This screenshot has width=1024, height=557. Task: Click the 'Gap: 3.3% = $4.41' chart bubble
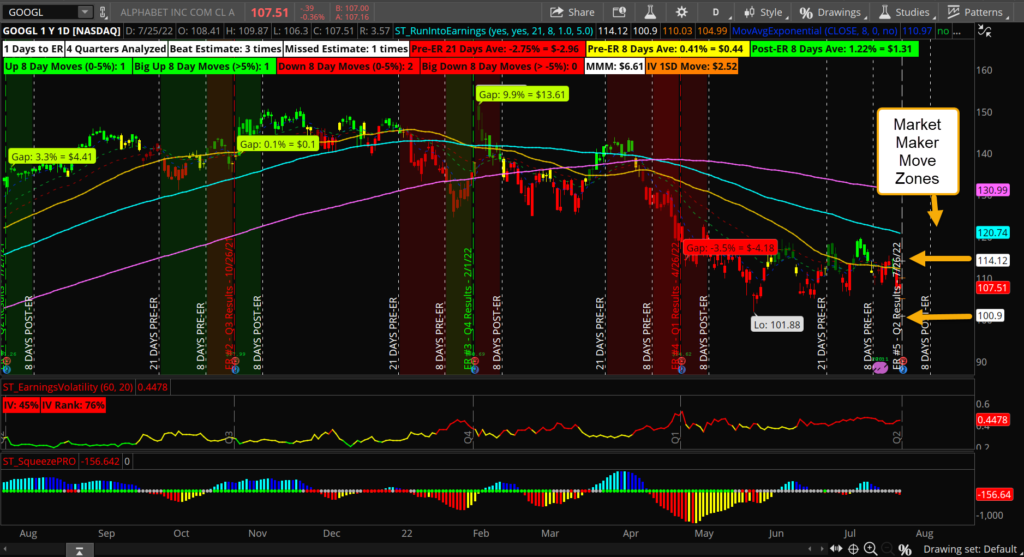coord(52,157)
